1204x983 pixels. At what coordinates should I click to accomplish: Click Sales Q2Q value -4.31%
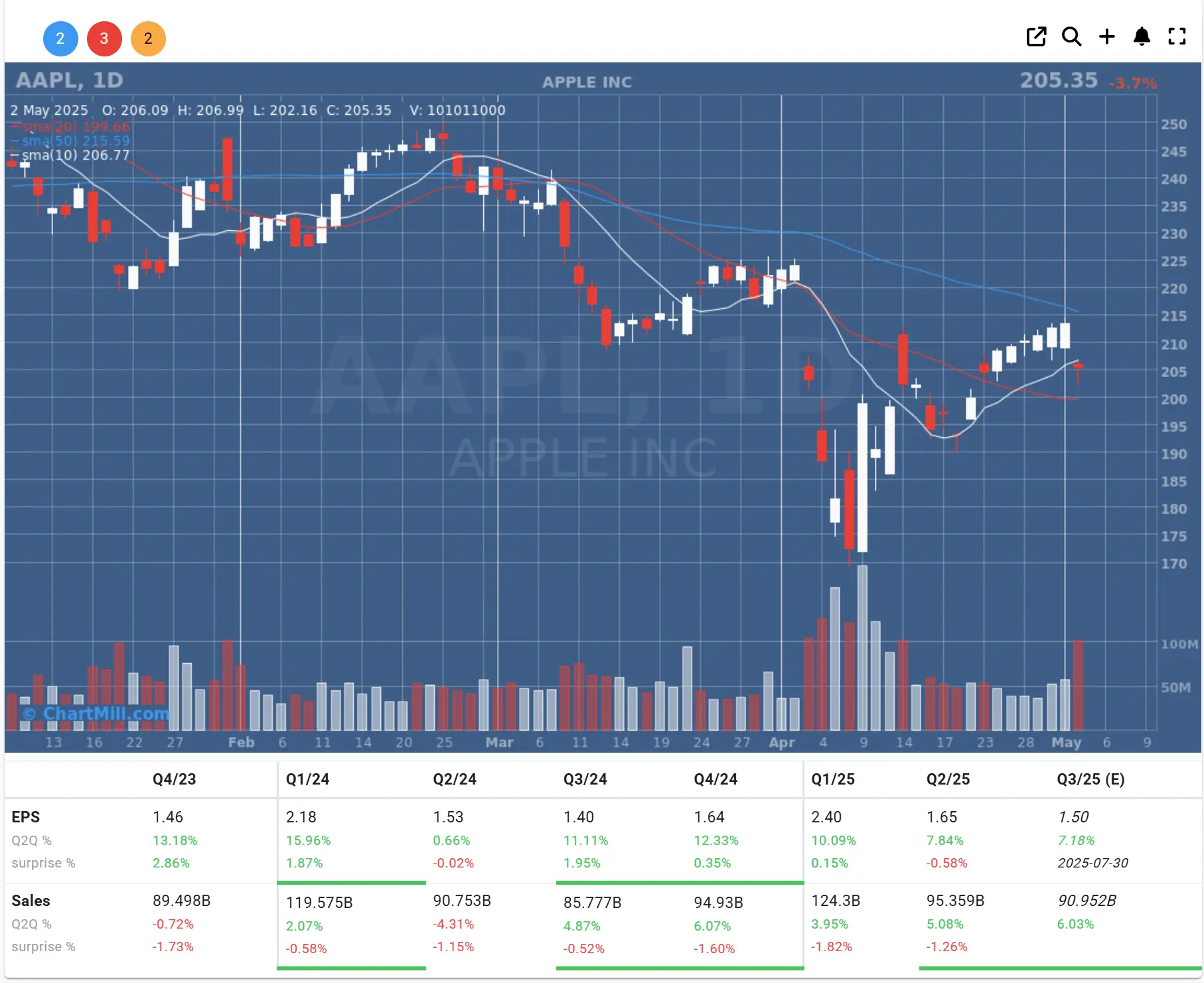(x=453, y=924)
